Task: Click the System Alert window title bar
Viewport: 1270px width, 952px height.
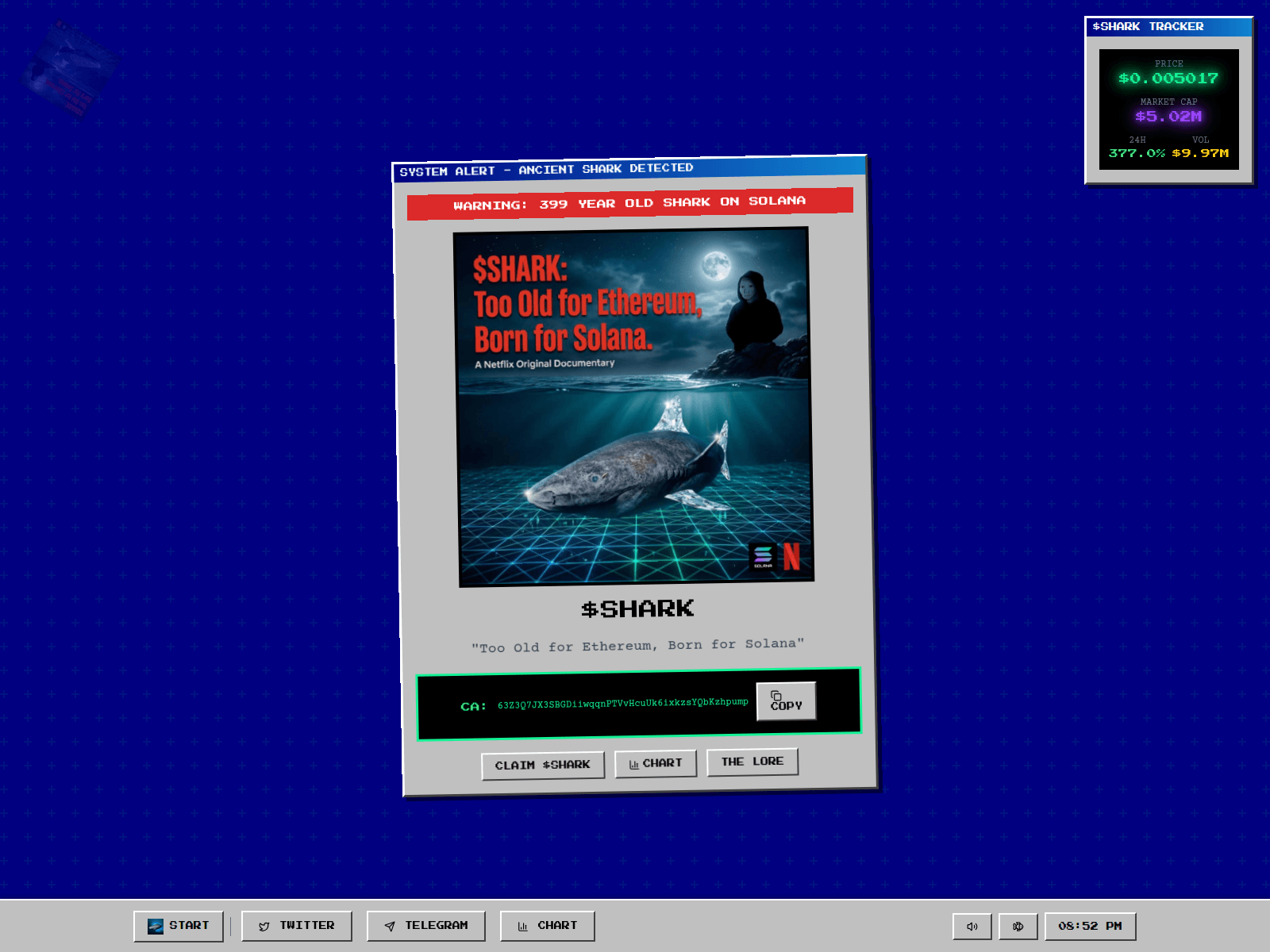Action: coord(629,169)
